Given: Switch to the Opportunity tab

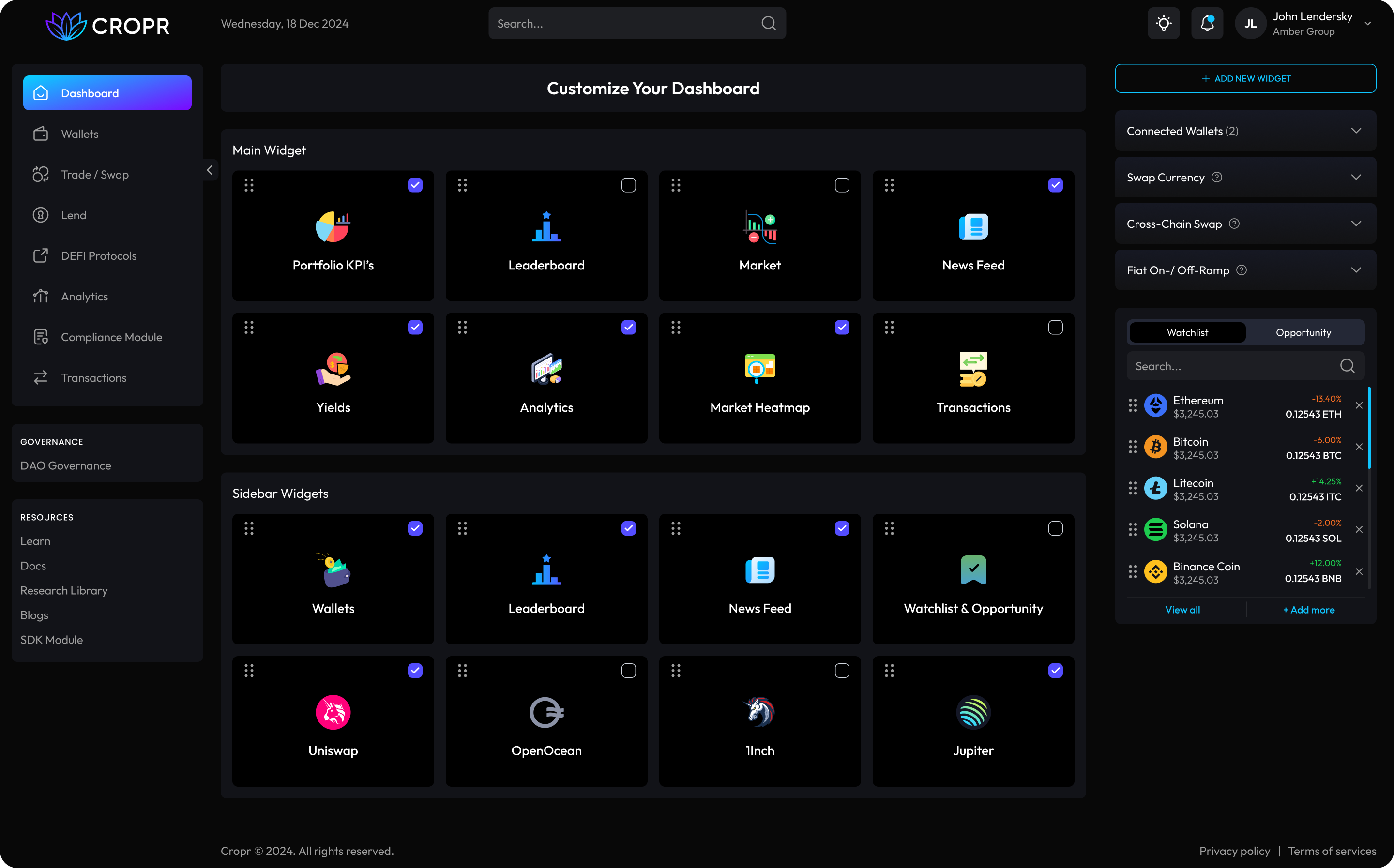Looking at the screenshot, I should pos(1303,332).
